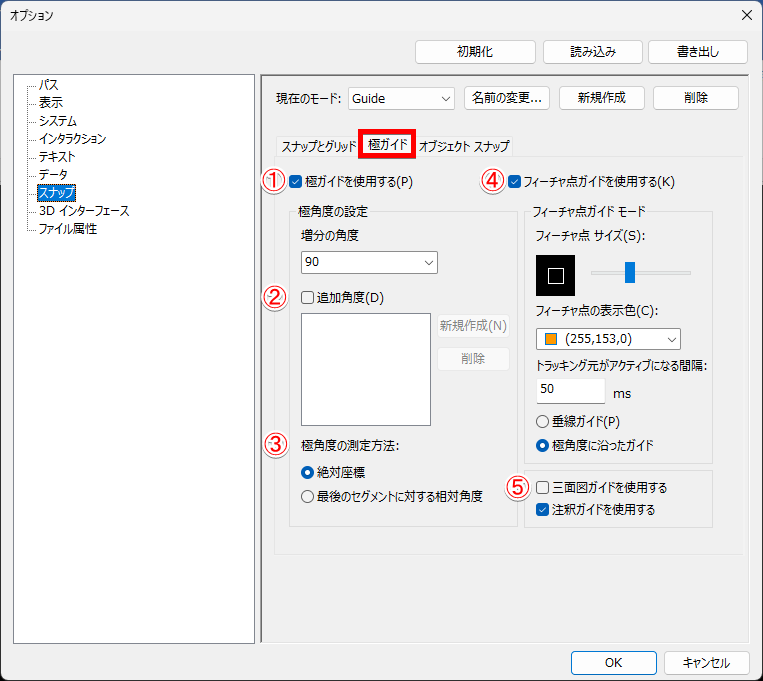Click the 読み込み button
The height and width of the screenshot is (681, 763).
pos(593,52)
